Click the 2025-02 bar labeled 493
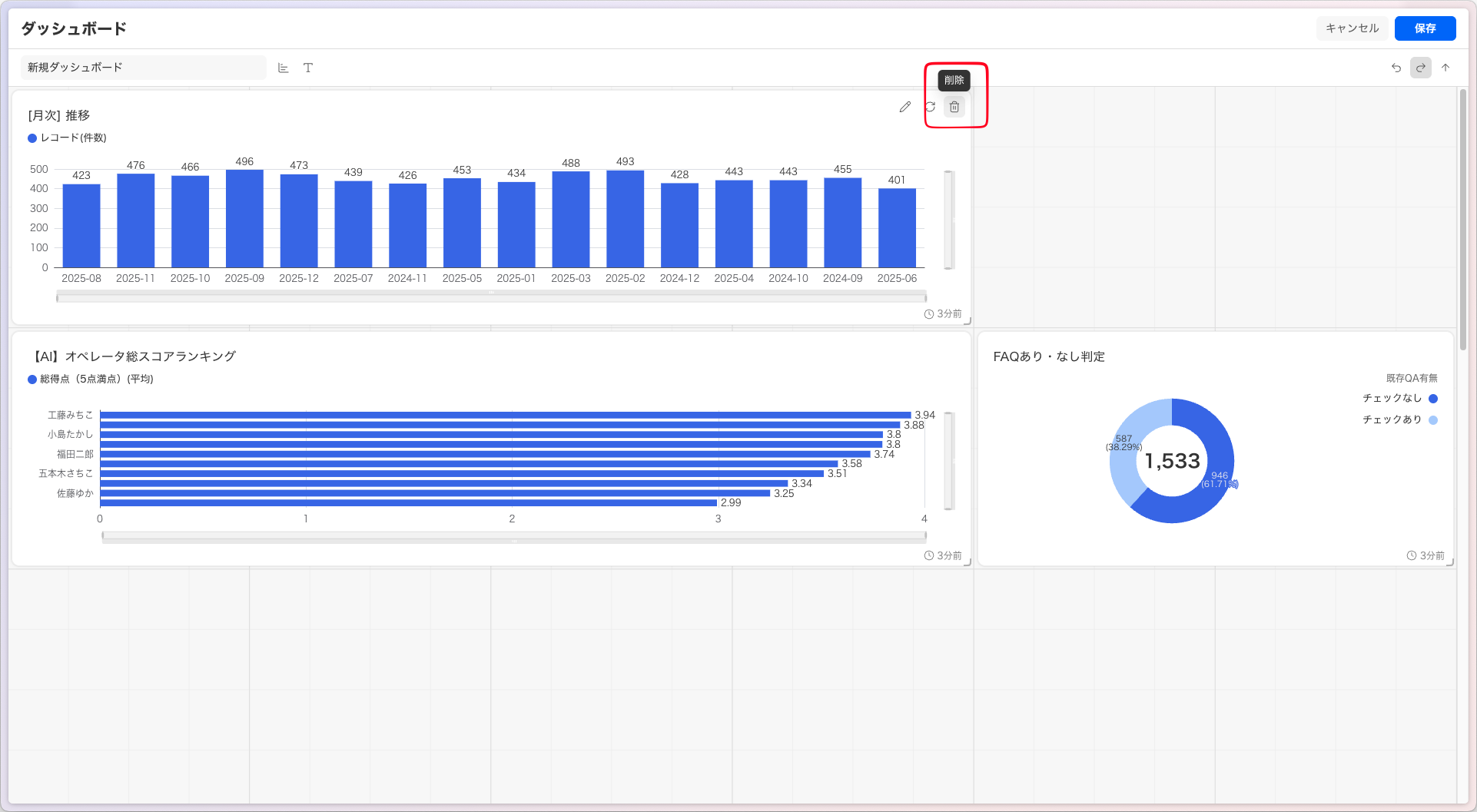Image resolution: width=1477 pixels, height=812 pixels. [x=626, y=219]
